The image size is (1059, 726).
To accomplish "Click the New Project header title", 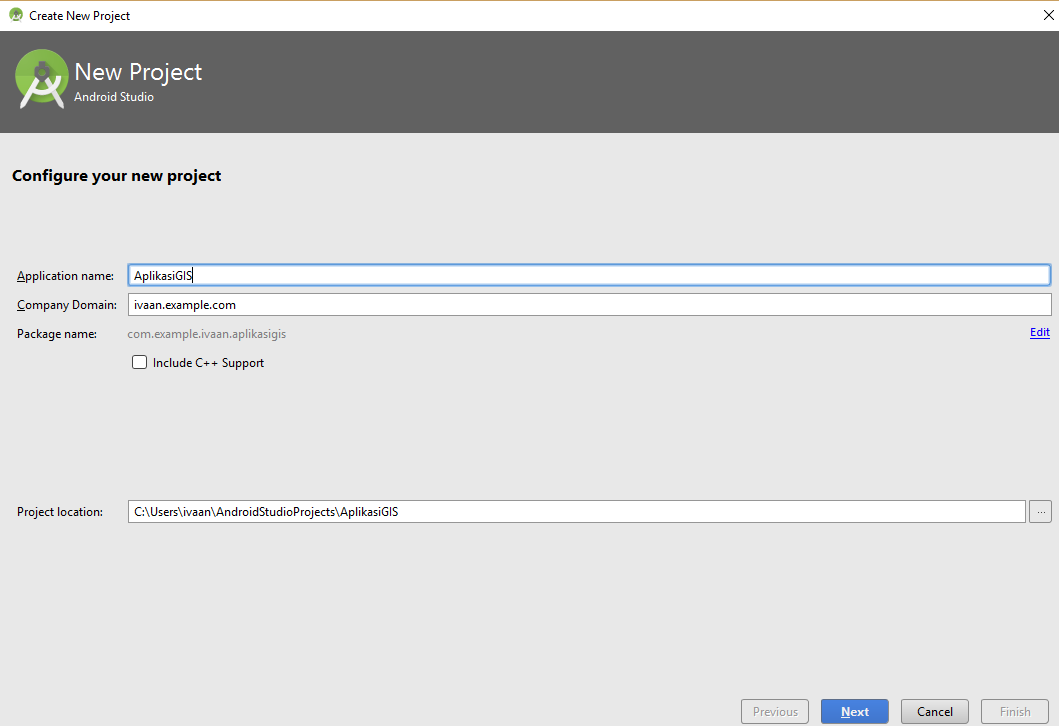I will (x=138, y=71).
